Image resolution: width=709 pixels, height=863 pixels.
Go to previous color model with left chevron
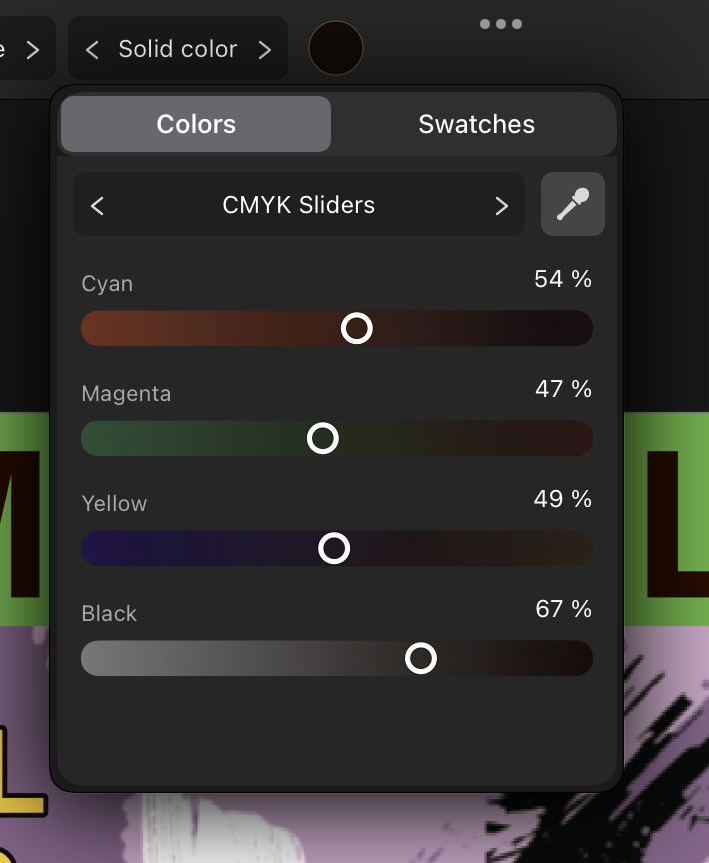point(97,205)
